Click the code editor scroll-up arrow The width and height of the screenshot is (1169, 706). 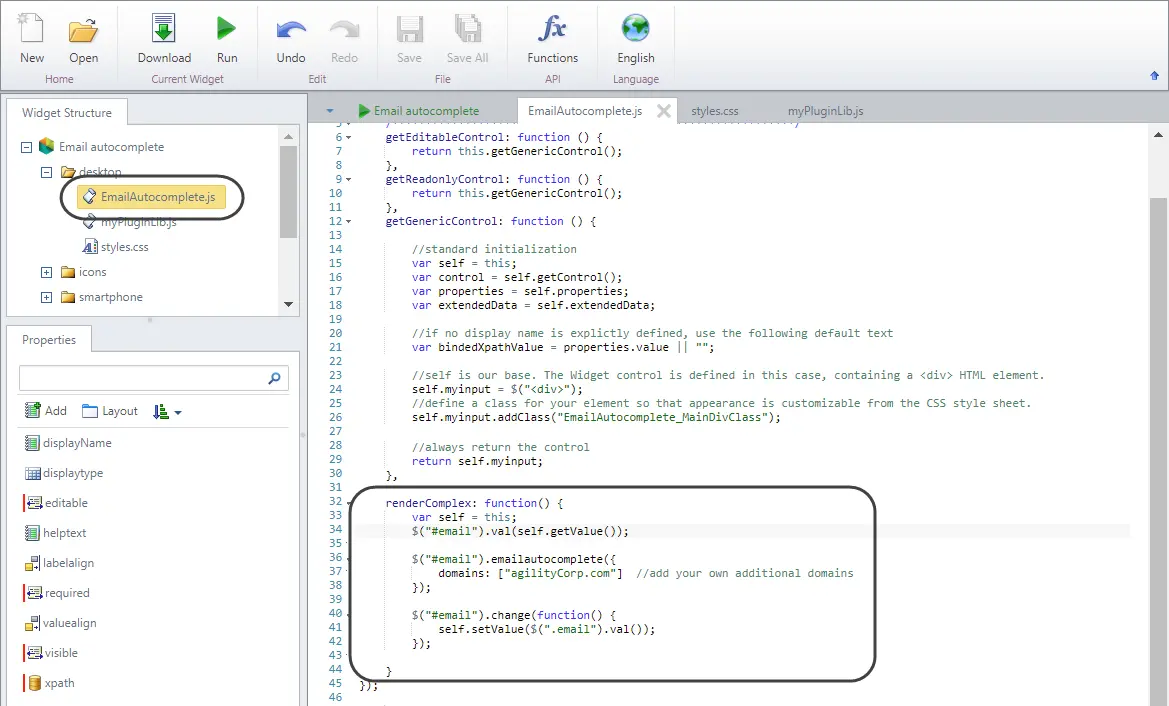tap(1158, 135)
